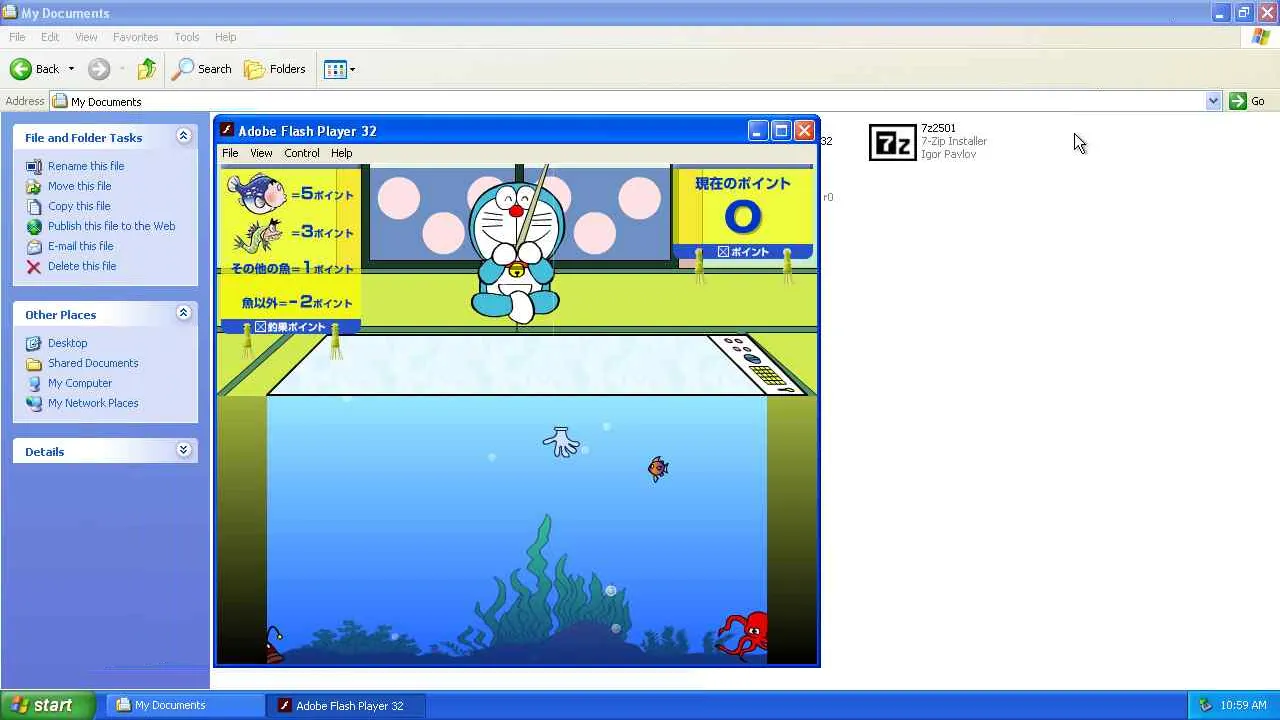Click the Flash Player title bar icon
Screen dimensions: 1280x720
227,130
